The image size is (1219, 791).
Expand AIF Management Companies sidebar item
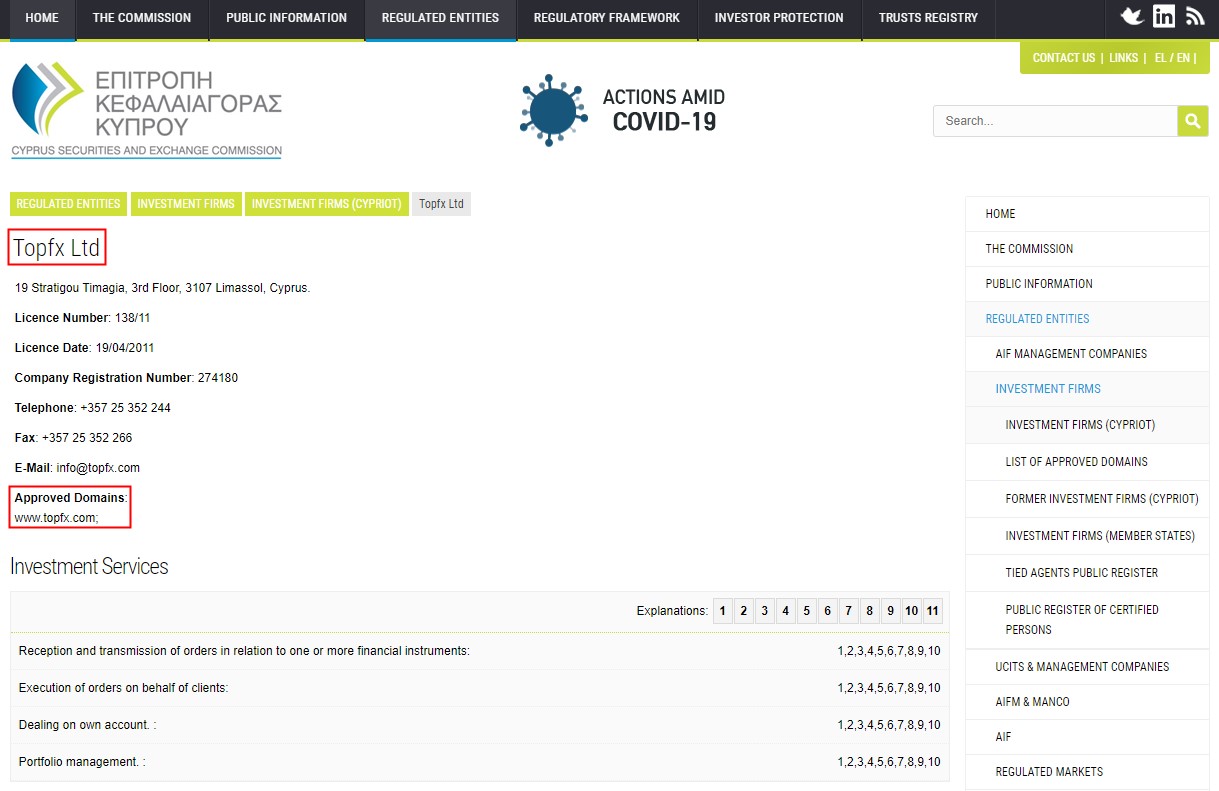(1071, 354)
